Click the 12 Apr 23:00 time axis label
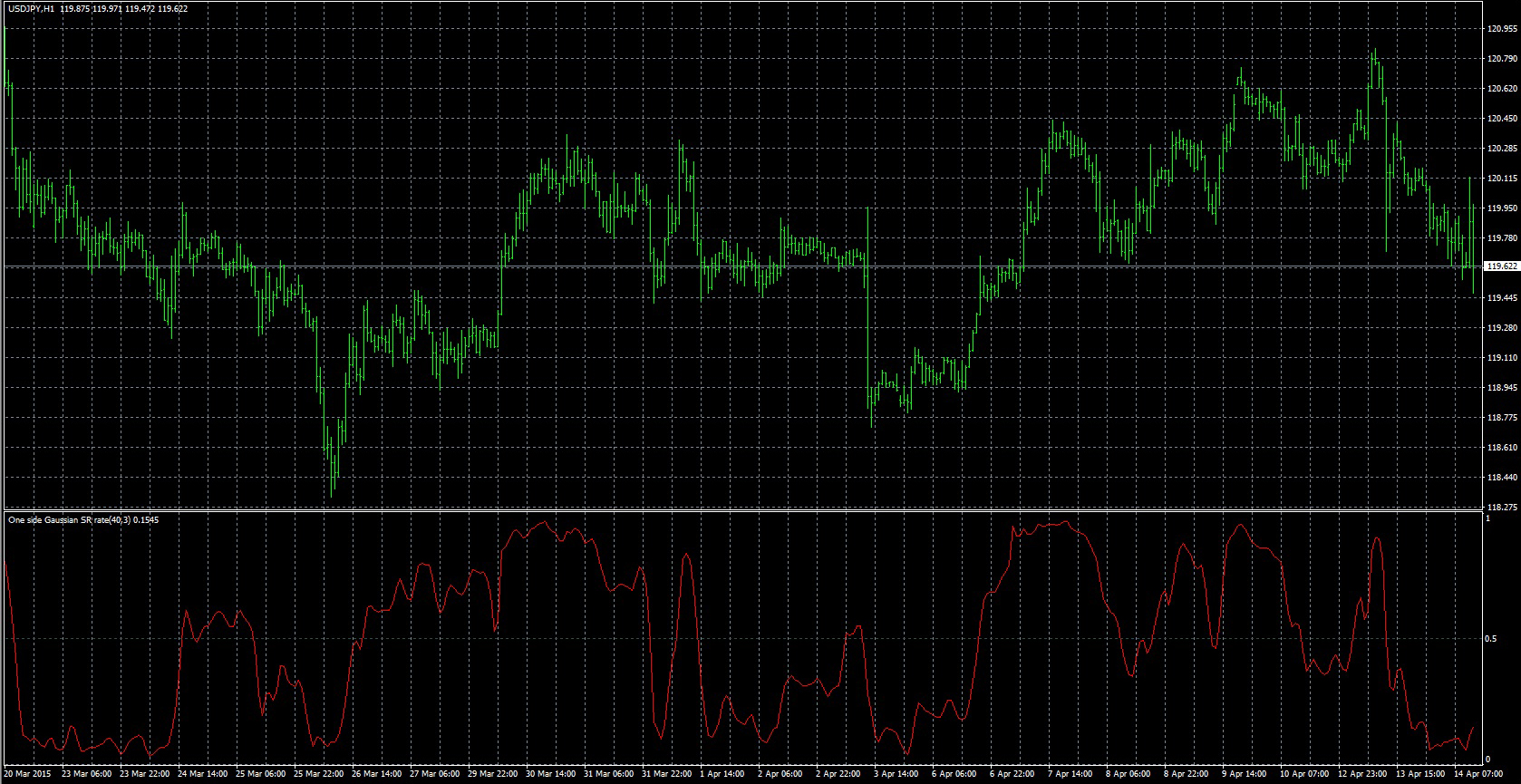 tap(1362, 775)
